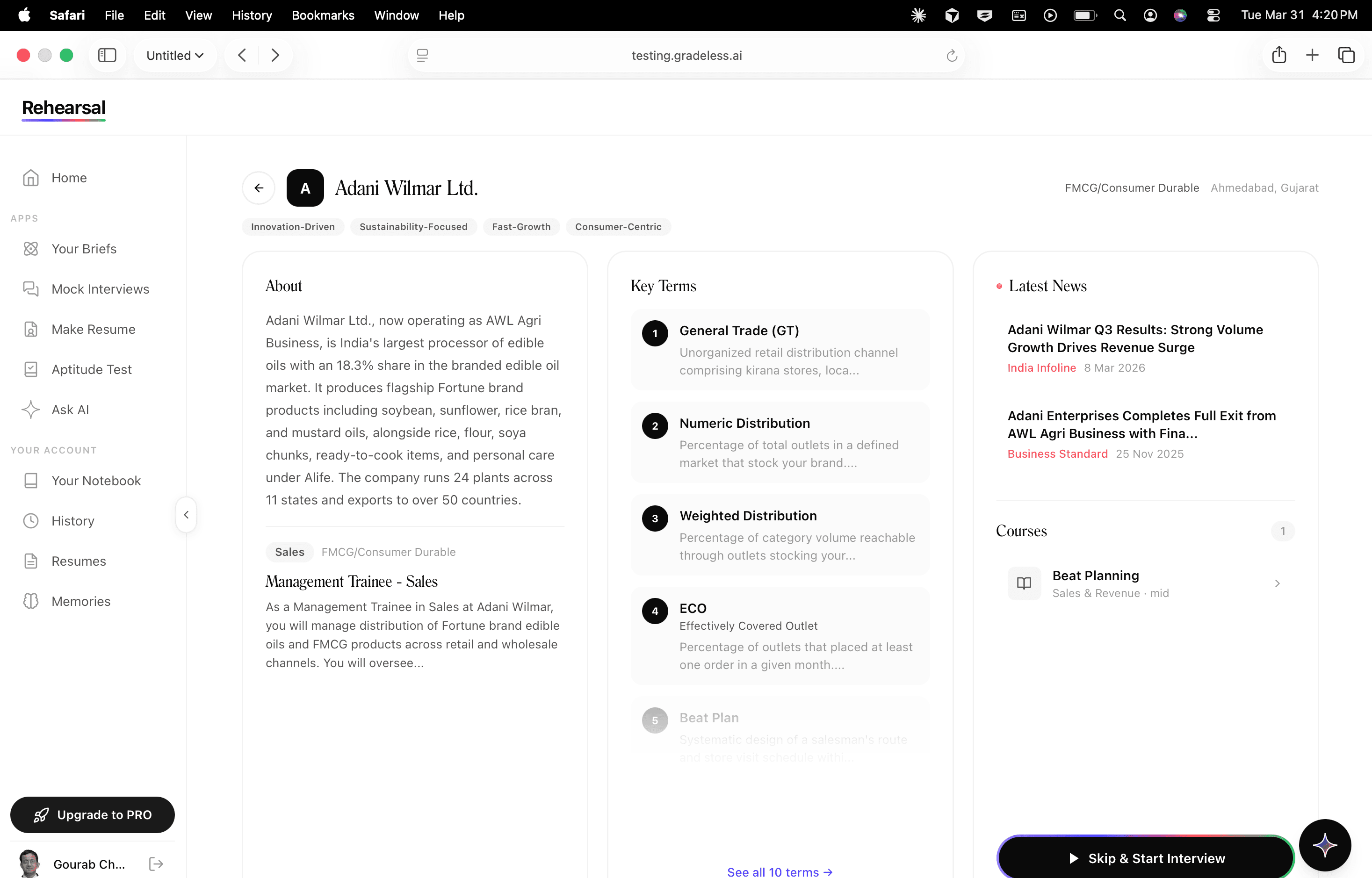Open the Safari File menu
The width and height of the screenshot is (1372, 878).
114,15
